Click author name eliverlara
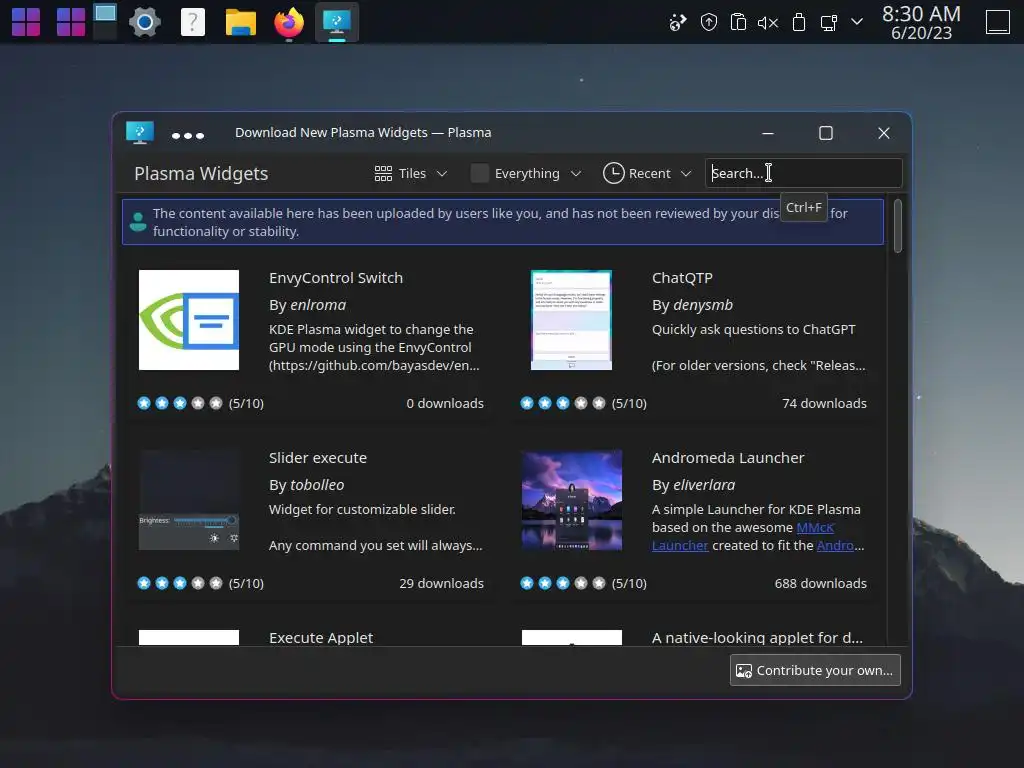1024x768 pixels. coord(704,485)
